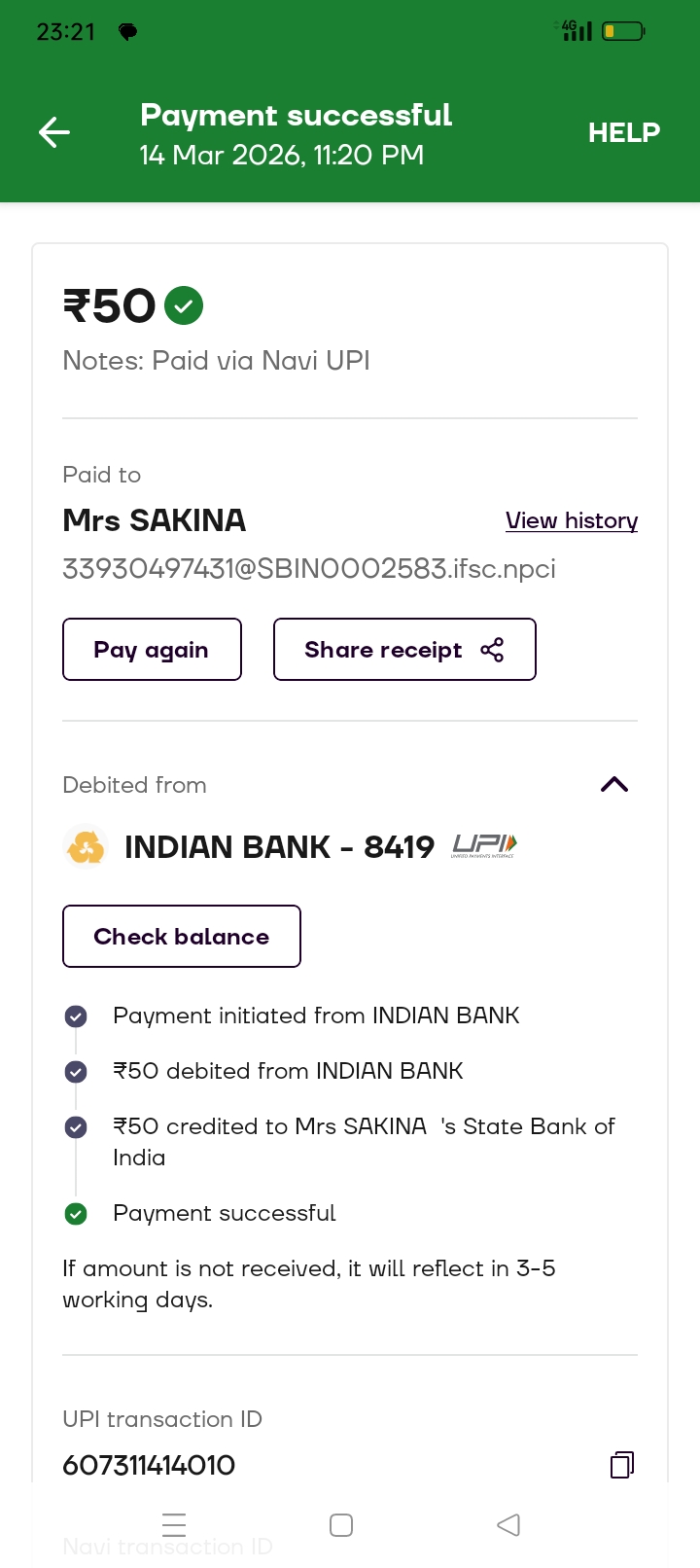Tap the green payment success checkmark
700x1568 pixels.
184,306
